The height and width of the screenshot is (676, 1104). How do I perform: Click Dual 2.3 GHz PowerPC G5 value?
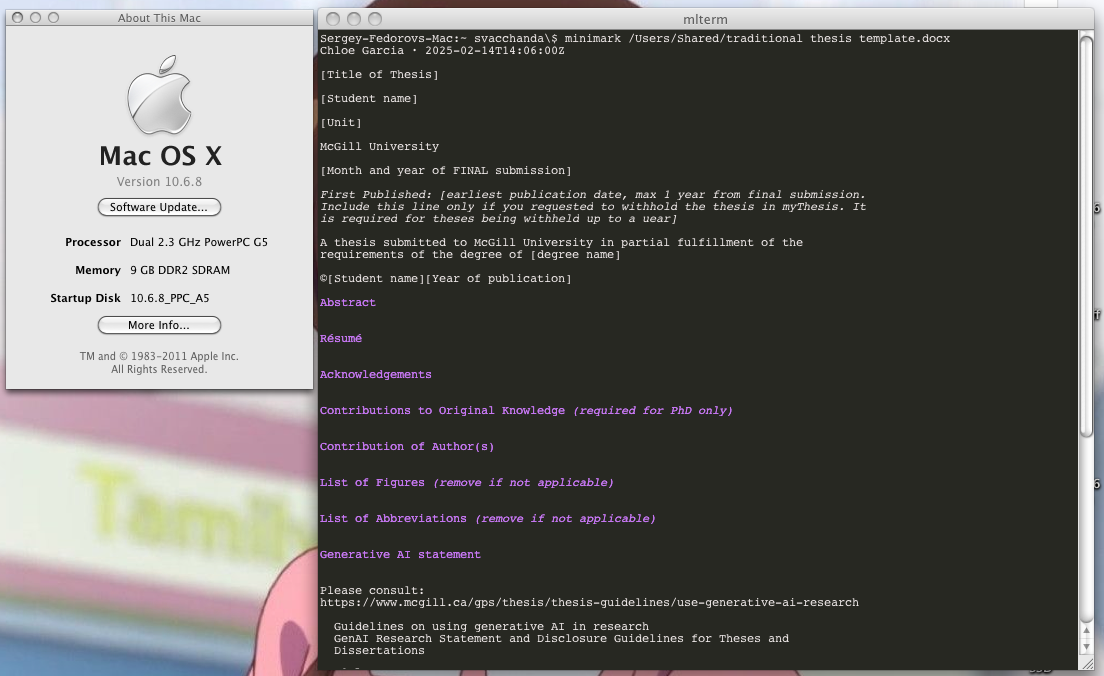click(199, 242)
